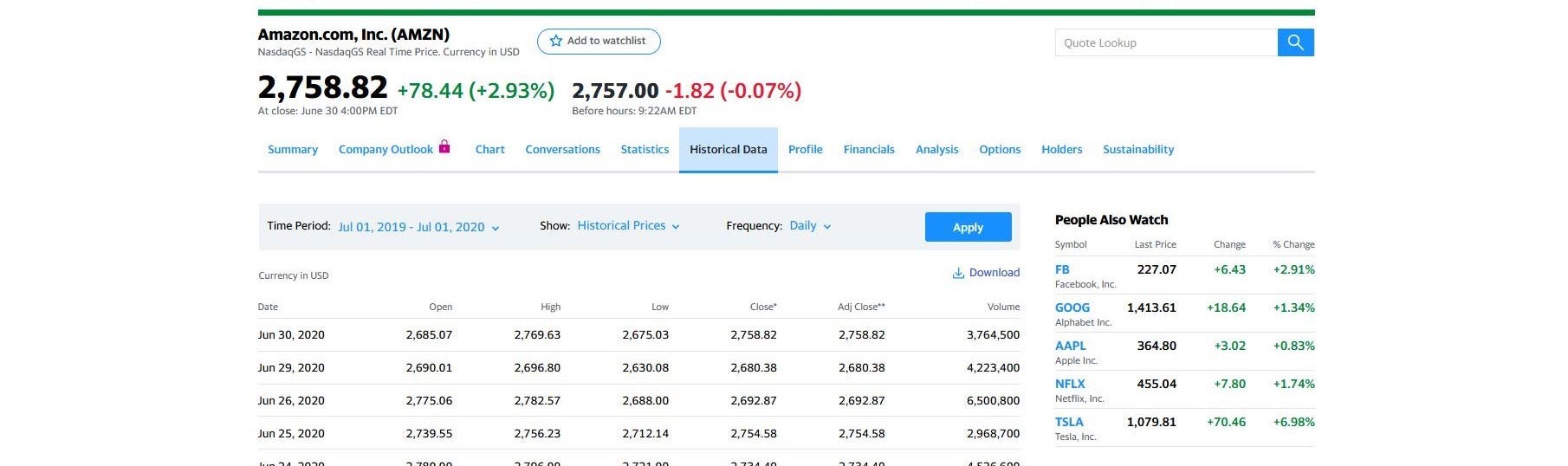1568x466 pixels.
Task: Click the Low column header
Action: click(660, 307)
